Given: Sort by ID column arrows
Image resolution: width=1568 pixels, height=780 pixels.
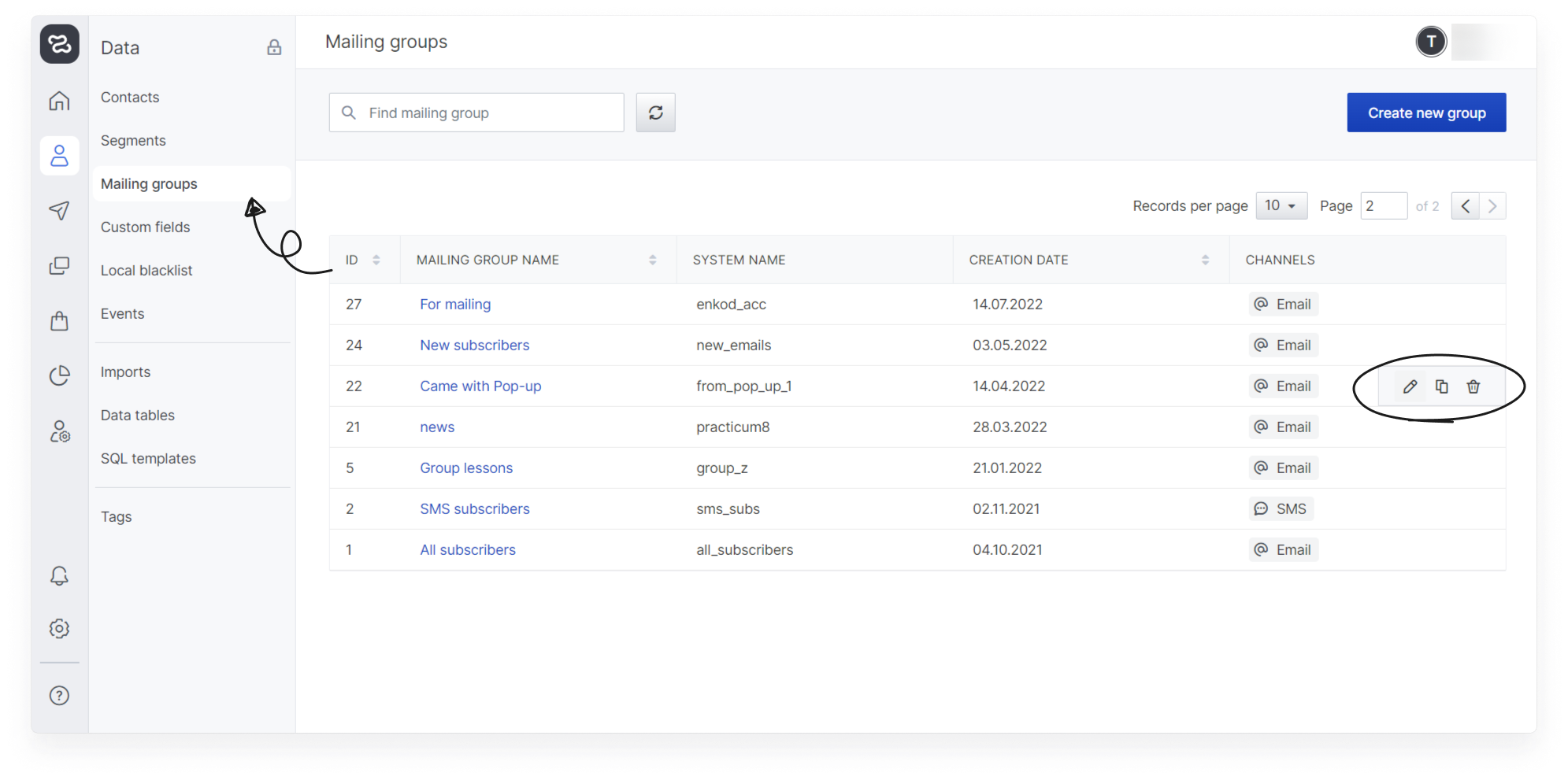Looking at the screenshot, I should tap(376, 260).
